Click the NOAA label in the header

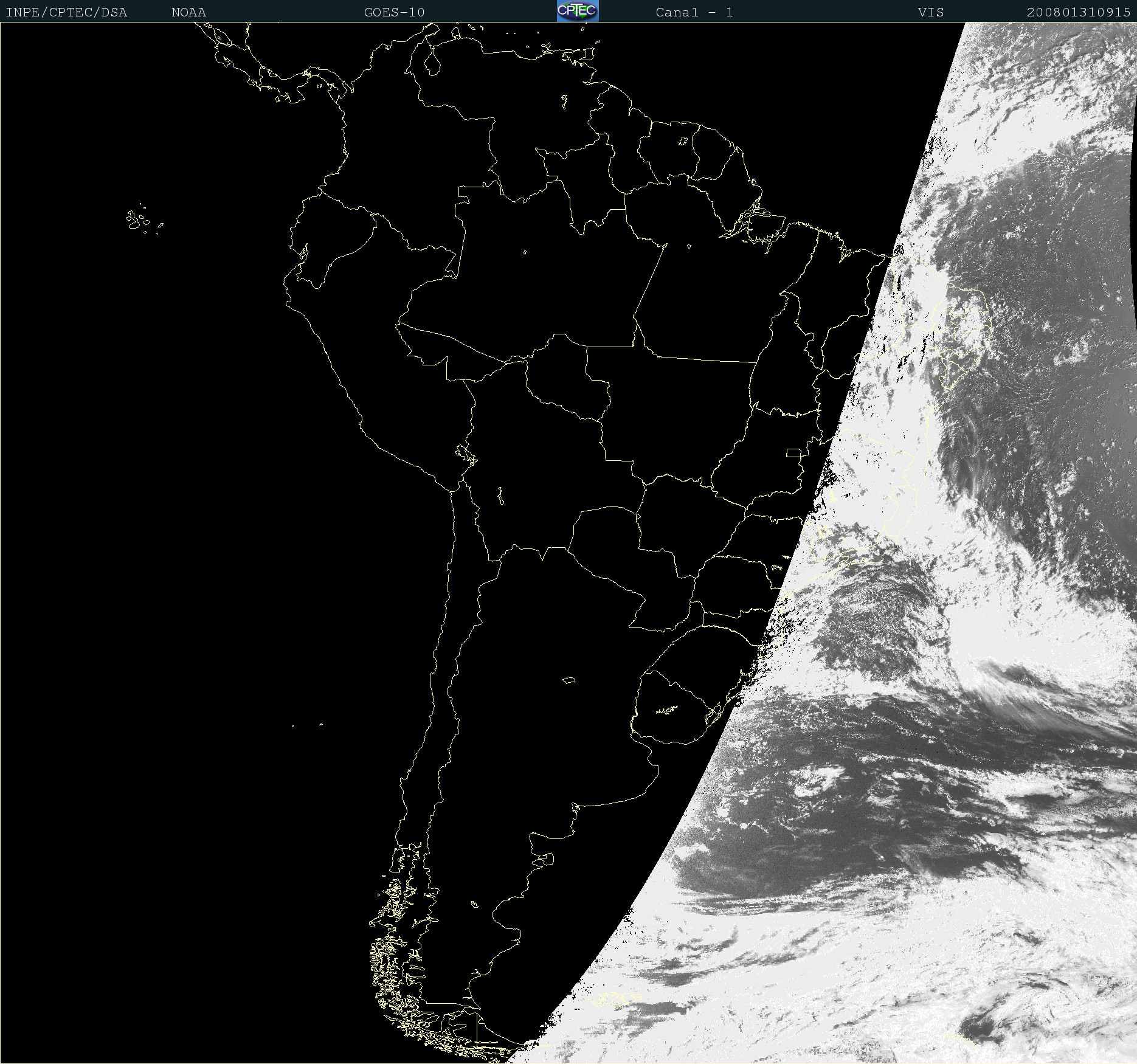click(188, 12)
